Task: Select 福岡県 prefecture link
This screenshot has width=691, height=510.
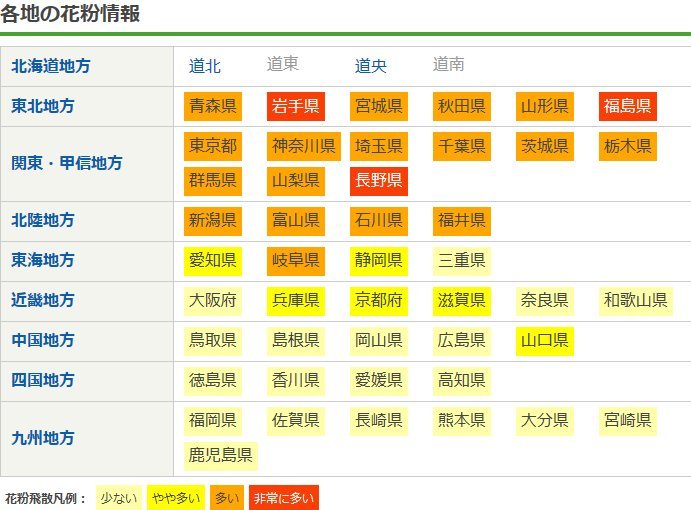Action: [212, 420]
